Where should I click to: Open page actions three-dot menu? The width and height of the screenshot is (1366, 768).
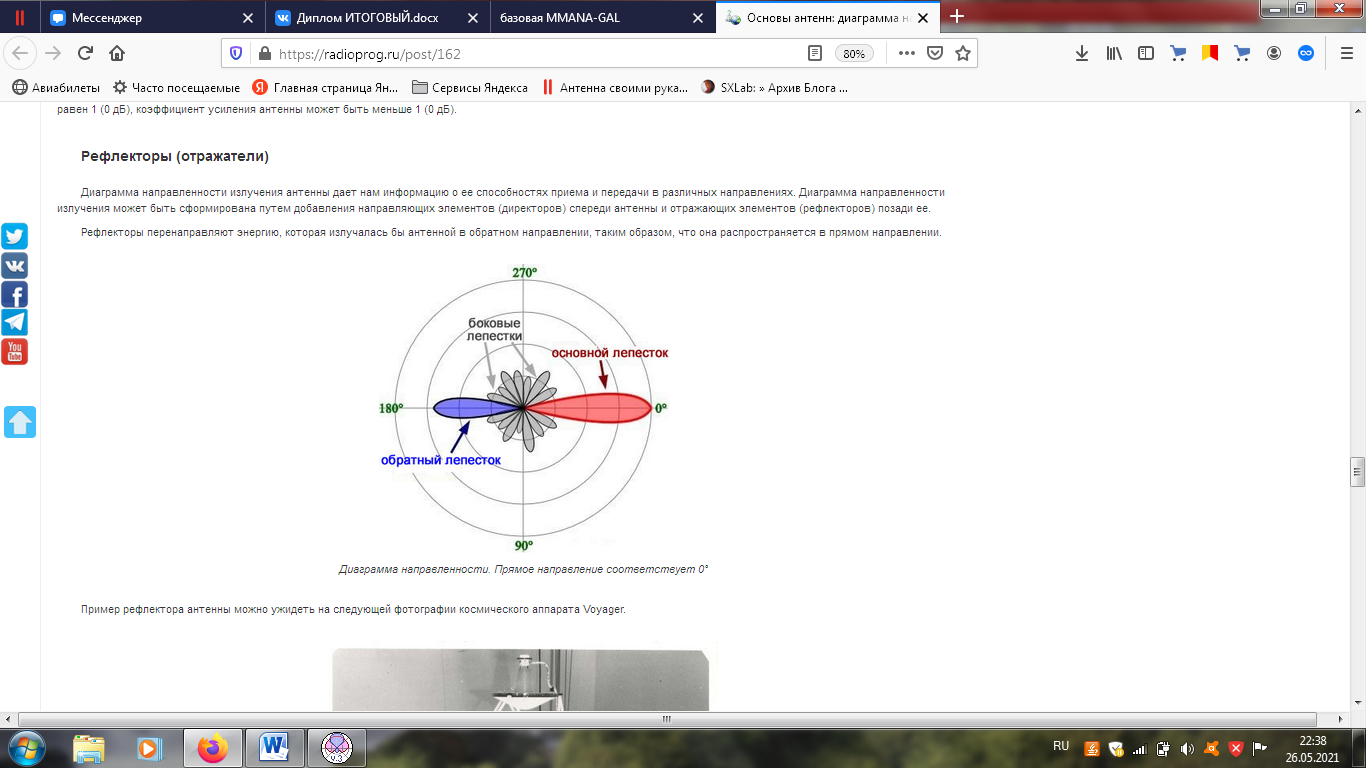point(907,53)
